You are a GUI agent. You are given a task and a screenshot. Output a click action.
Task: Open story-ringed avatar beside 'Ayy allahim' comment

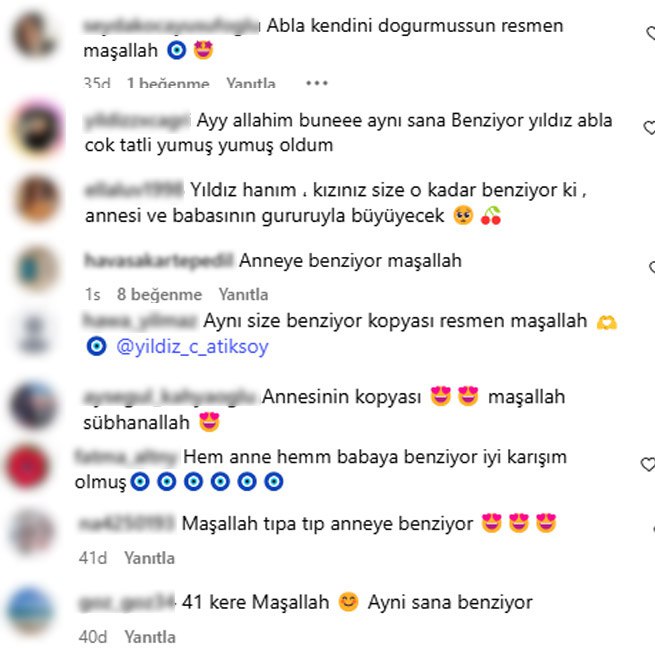tap(37, 129)
